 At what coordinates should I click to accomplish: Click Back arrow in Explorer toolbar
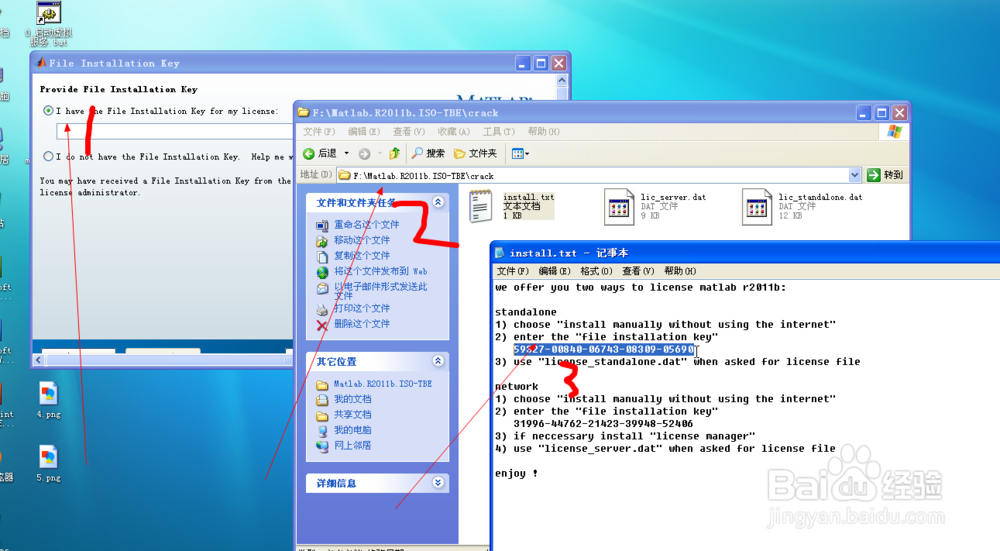pyautogui.click(x=320, y=154)
